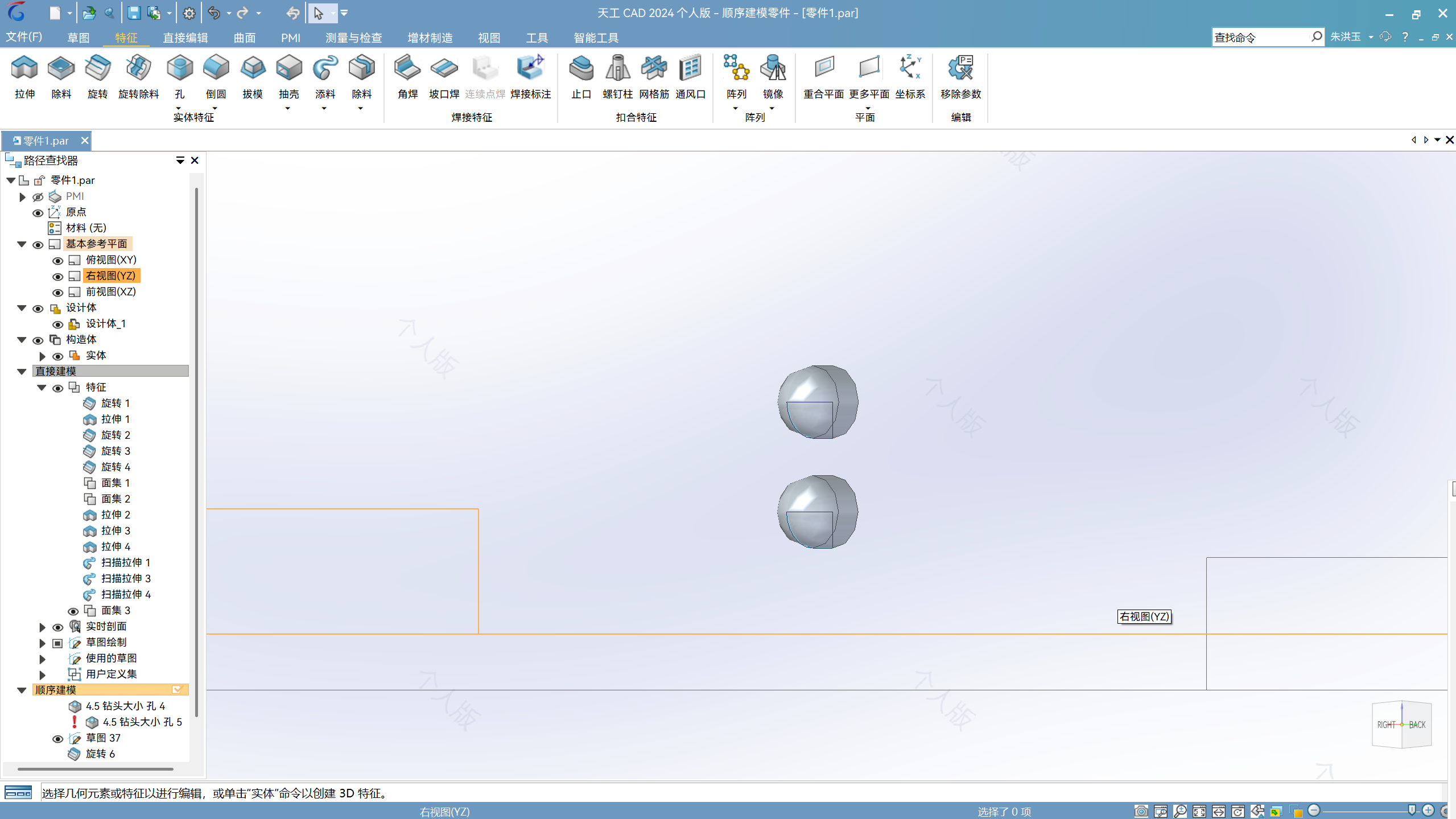The image size is (1456, 819).
Task: Select the 止口 lip tool
Action: pos(581,77)
